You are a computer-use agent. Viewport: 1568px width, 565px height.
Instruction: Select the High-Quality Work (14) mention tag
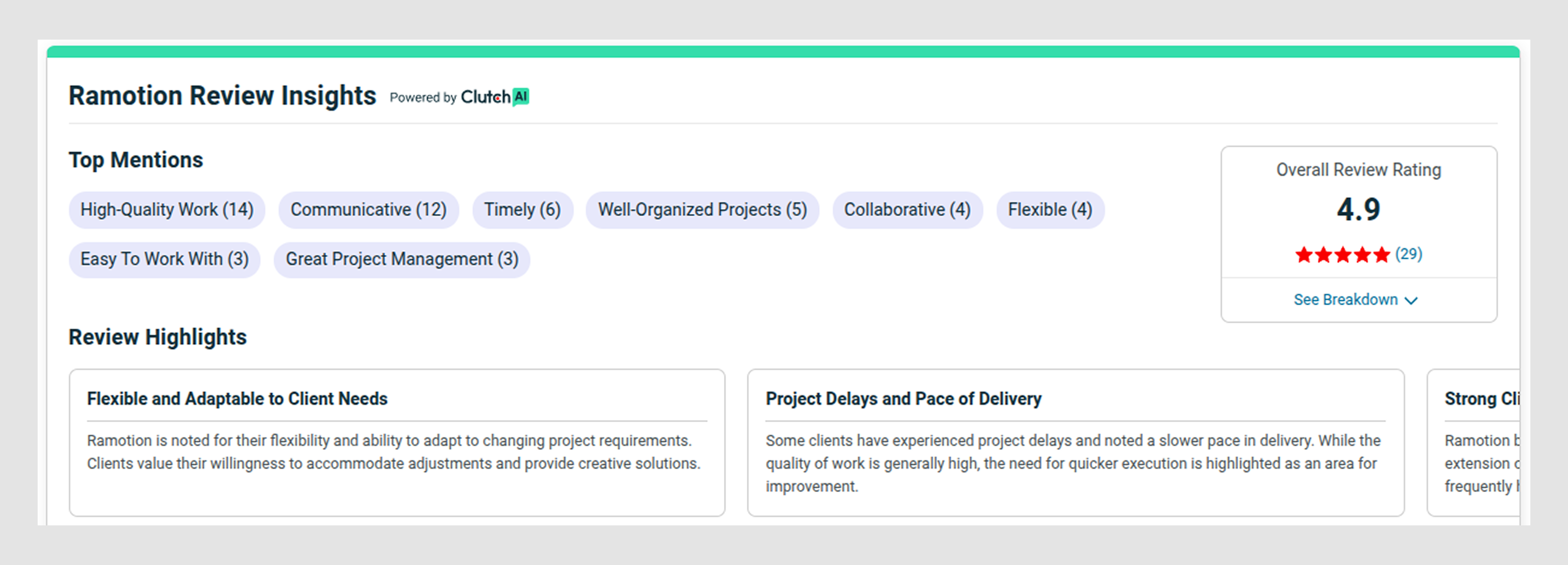tap(167, 210)
